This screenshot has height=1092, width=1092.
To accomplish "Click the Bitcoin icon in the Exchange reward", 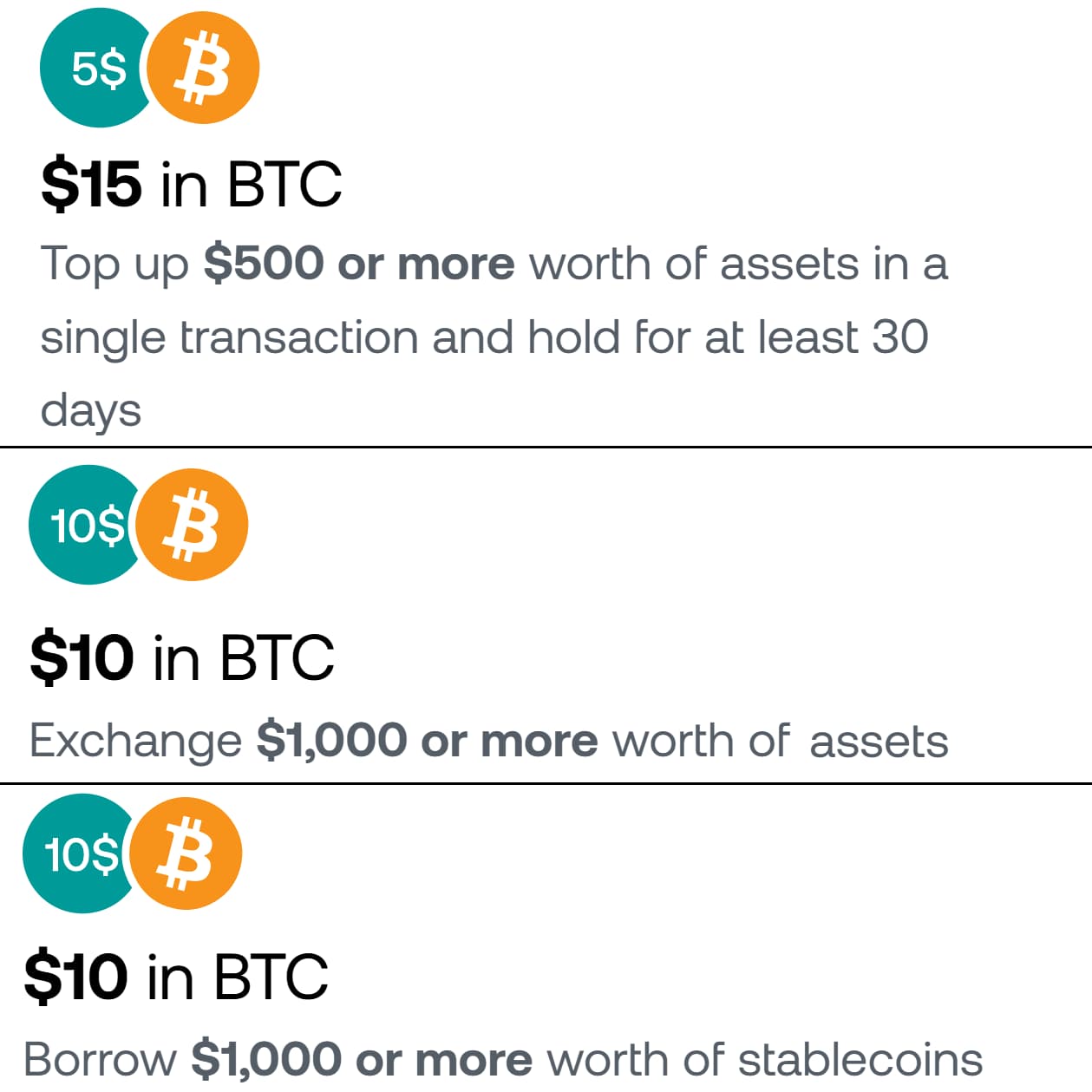I will pyautogui.click(x=193, y=525).
